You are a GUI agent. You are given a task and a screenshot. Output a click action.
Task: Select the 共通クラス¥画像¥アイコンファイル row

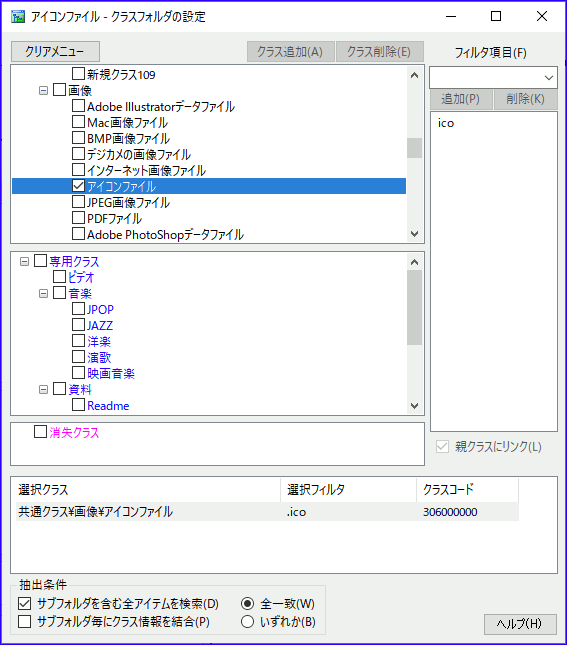267,512
